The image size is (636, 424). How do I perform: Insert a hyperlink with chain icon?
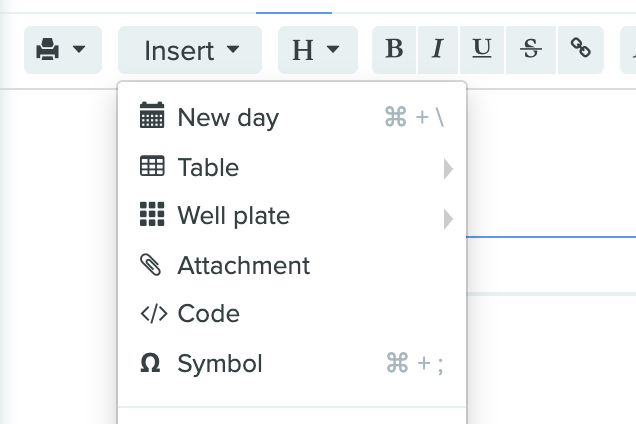581,50
